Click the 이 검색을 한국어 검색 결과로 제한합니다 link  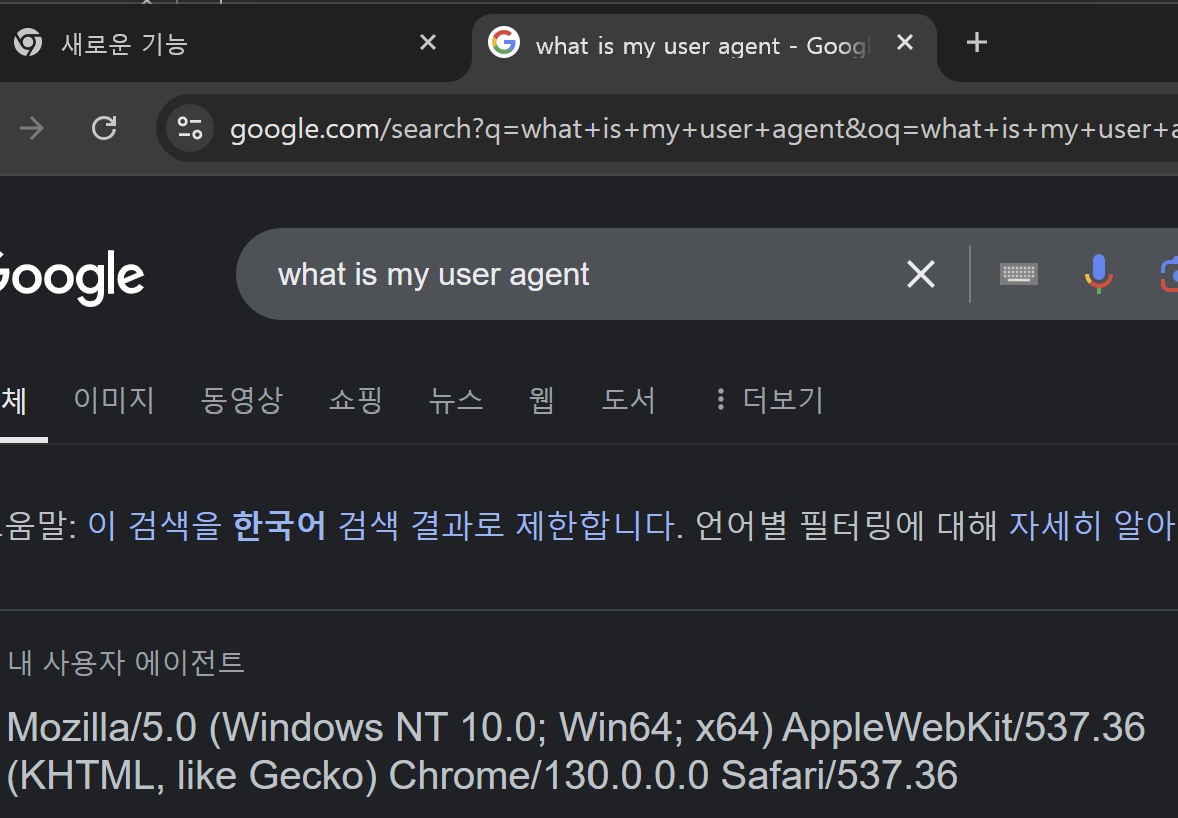pyautogui.click(x=382, y=525)
